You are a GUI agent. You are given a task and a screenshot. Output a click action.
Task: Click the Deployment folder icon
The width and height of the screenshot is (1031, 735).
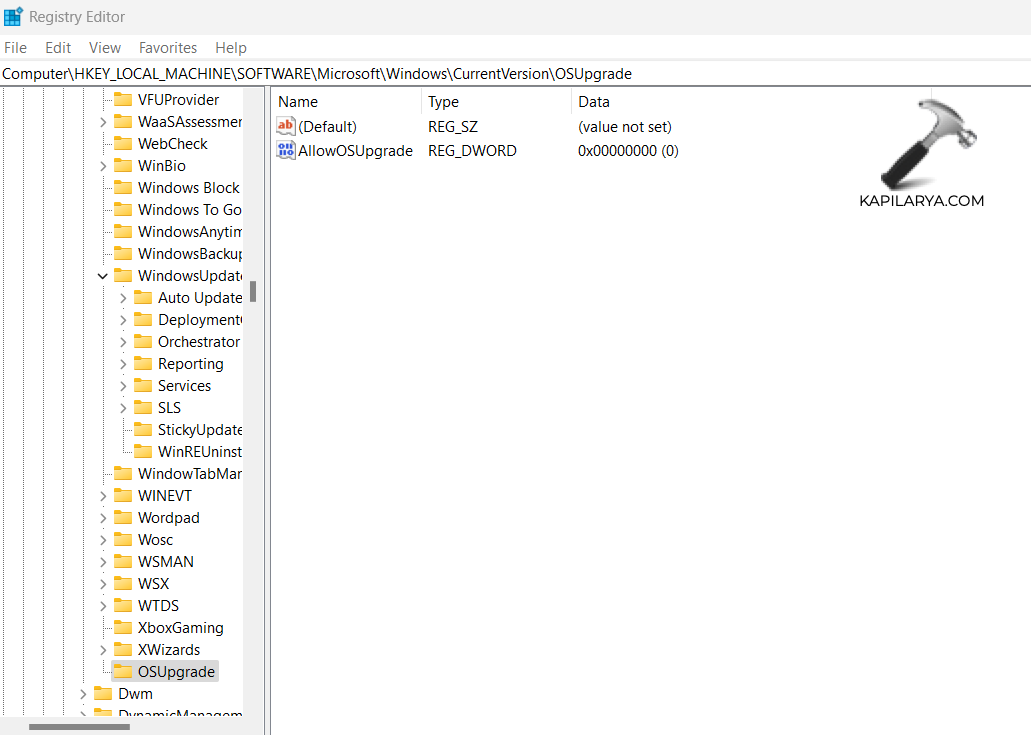pyautogui.click(x=143, y=320)
